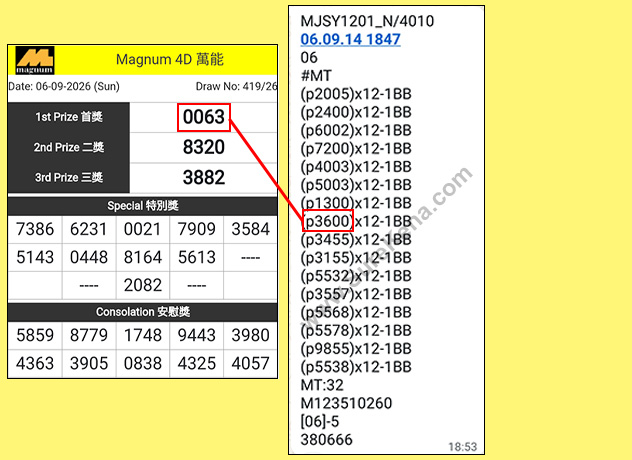Select bet line (p2005)x12-1BB

click(x=356, y=94)
